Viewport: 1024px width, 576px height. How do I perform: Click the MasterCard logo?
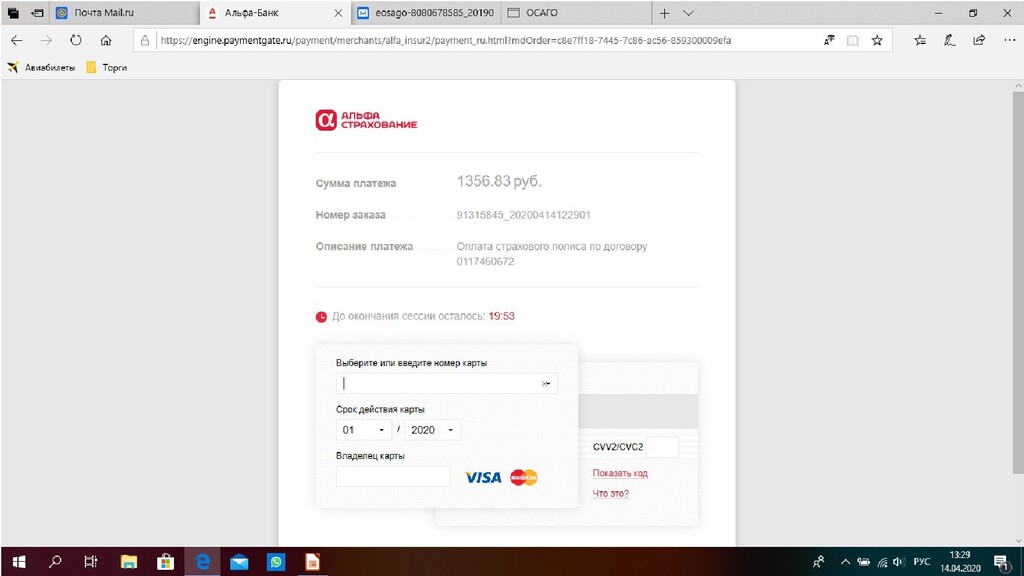pyautogui.click(x=524, y=477)
